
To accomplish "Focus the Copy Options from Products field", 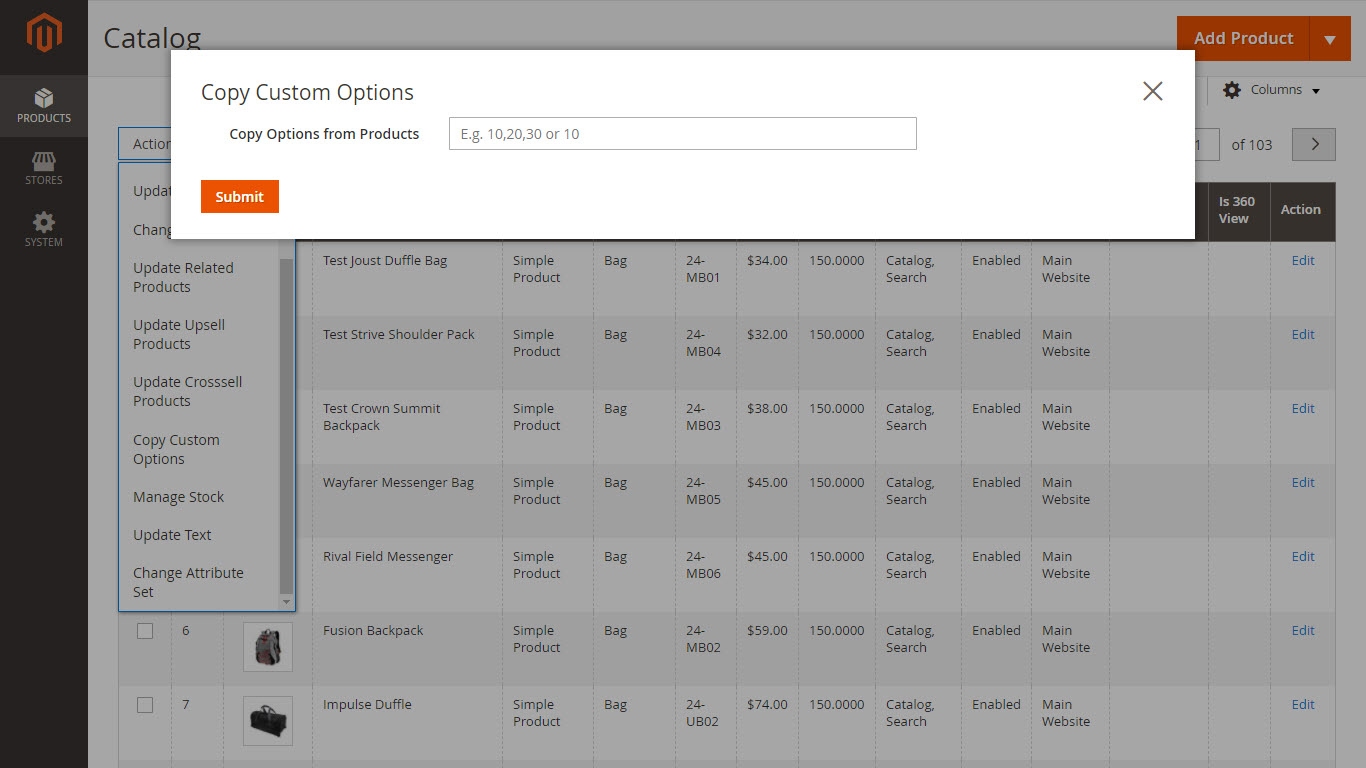I will pyautogui.click(x=682, y=134).
